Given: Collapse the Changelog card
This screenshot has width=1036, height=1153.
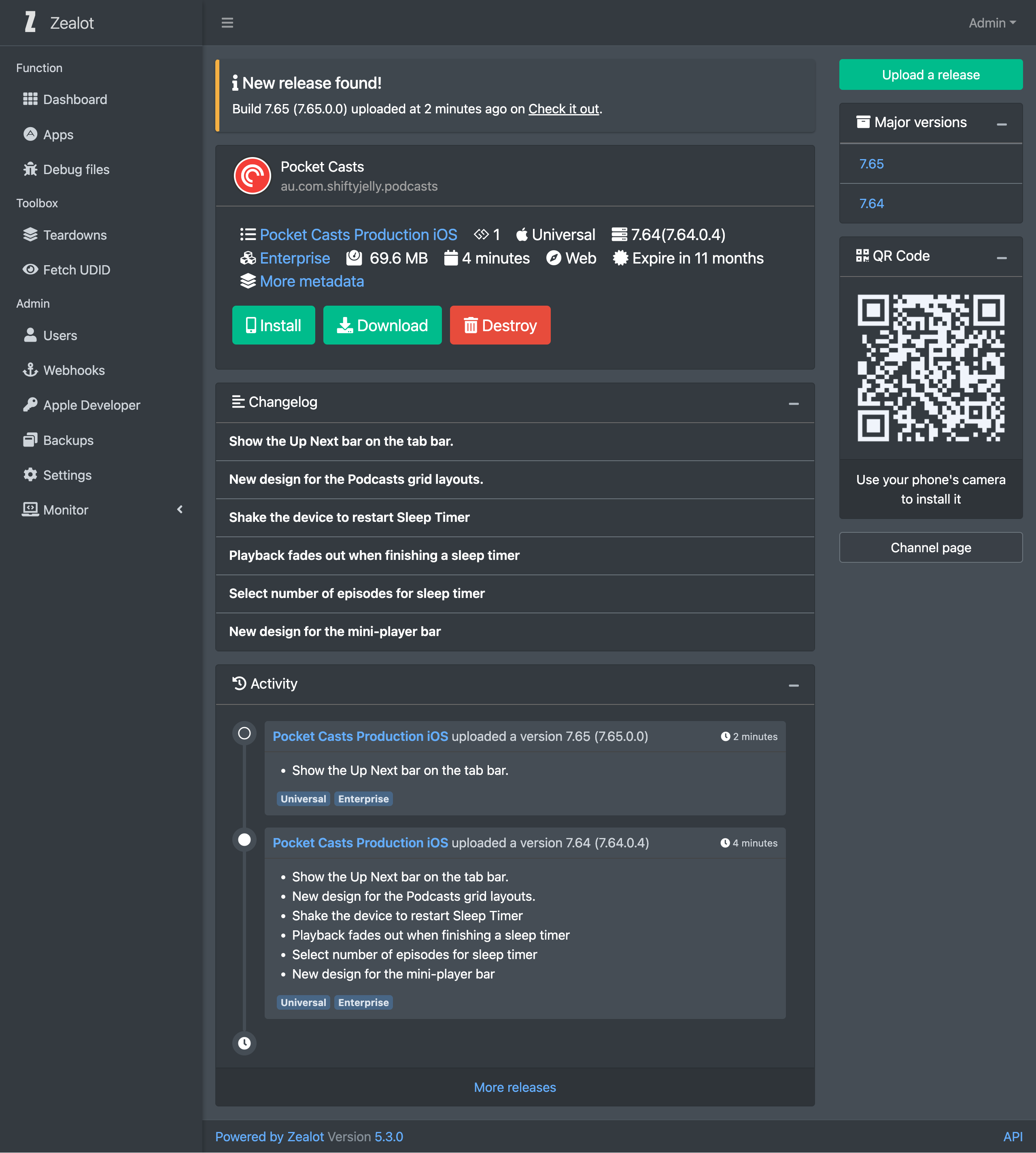Looking at the screenshot, I should (x=794, y=403).
